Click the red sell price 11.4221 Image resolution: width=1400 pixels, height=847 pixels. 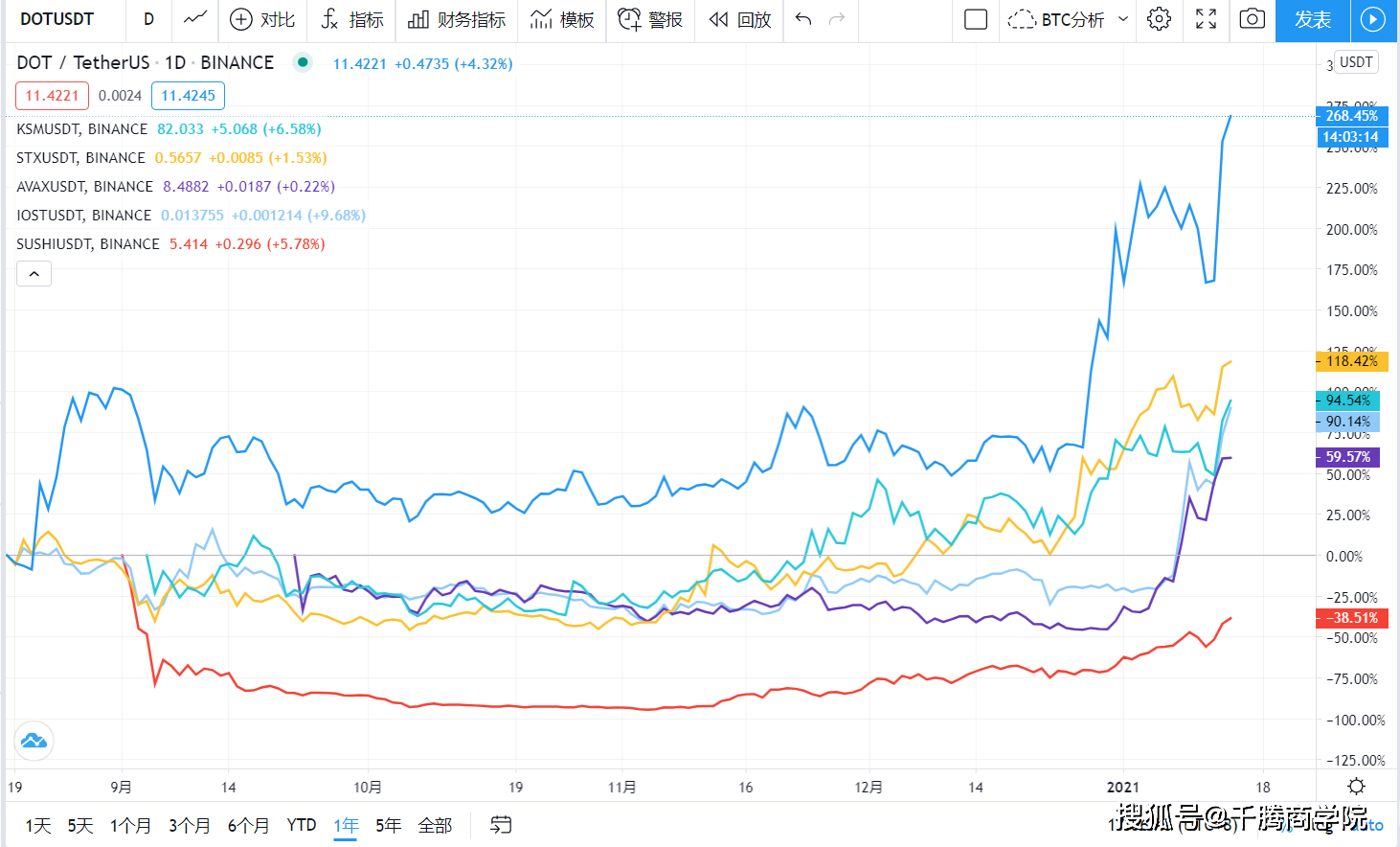pos(52,96)
